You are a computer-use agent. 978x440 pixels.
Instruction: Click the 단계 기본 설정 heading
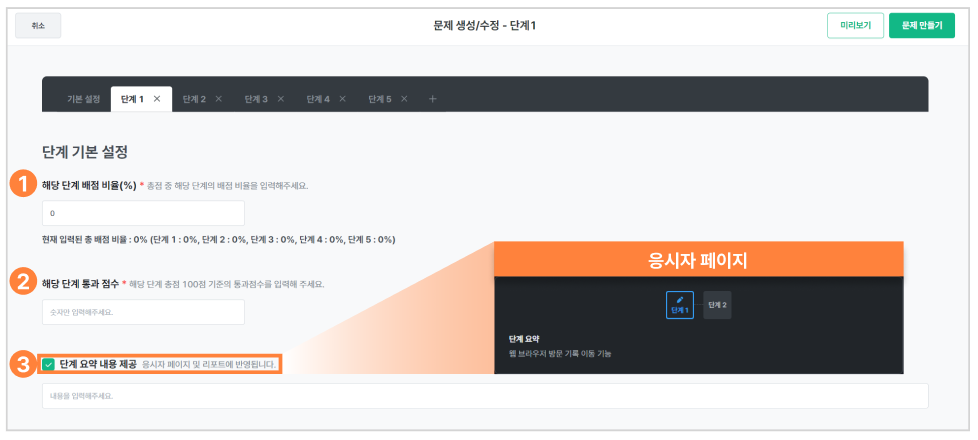pyautogui.click(x=84, y=151)
